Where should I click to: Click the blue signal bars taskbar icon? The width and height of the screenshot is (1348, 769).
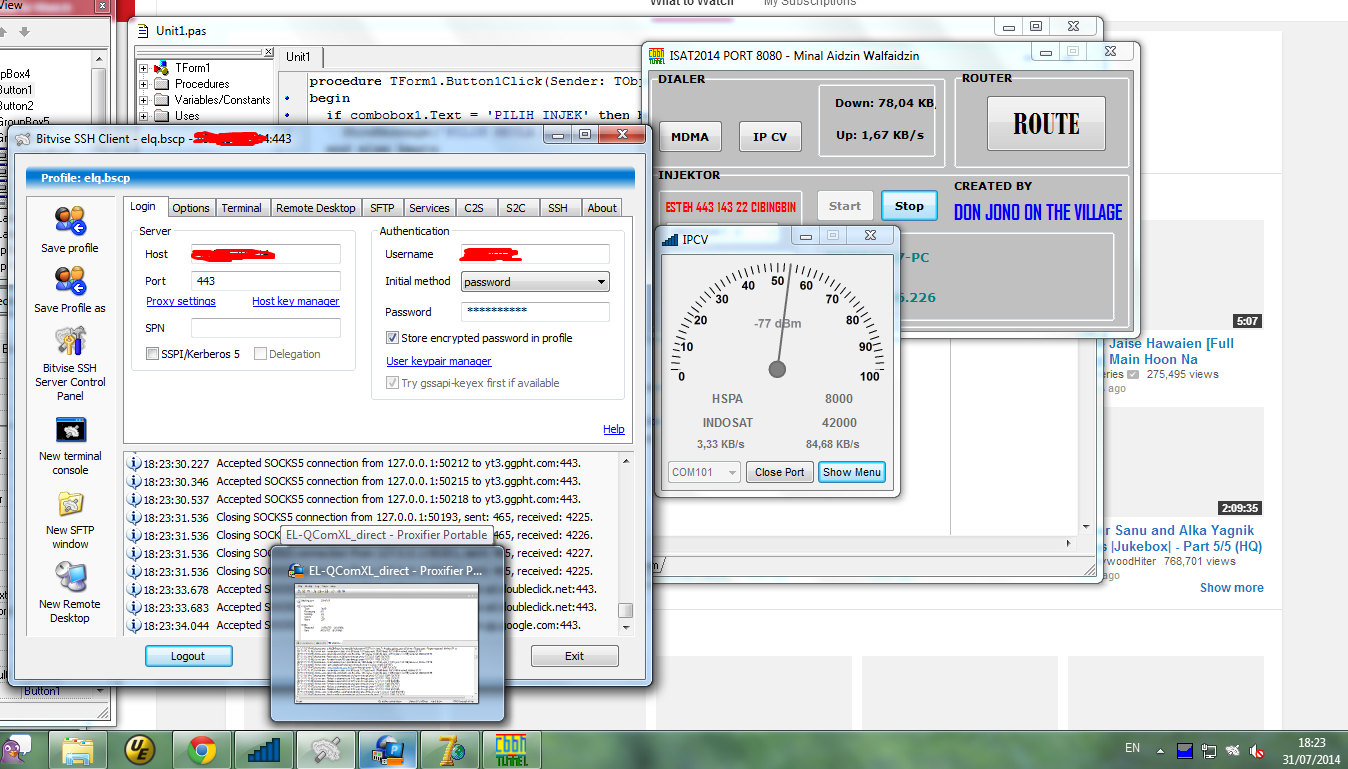click(263, 749)
